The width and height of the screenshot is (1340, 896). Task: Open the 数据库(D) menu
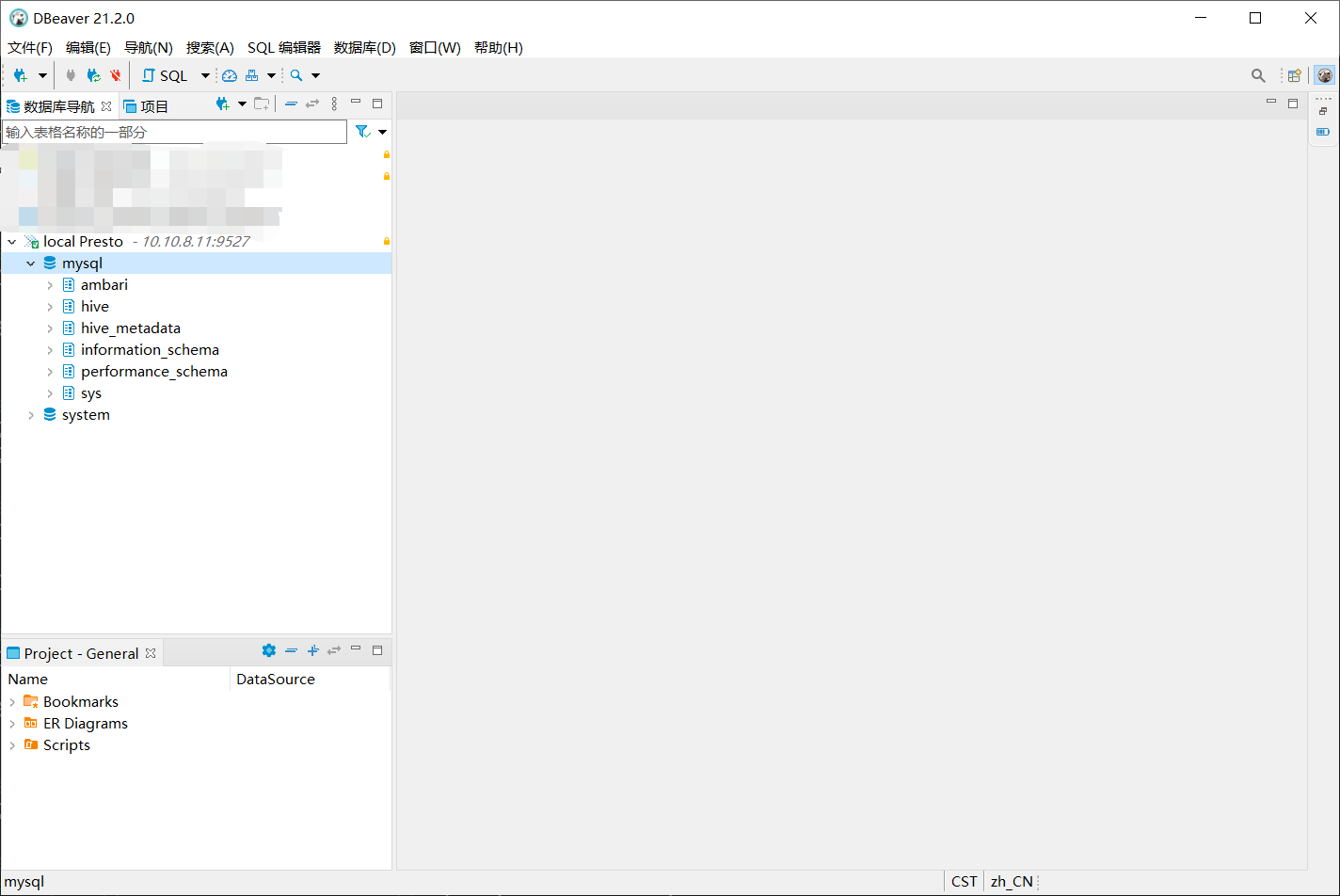pos(365,47)
